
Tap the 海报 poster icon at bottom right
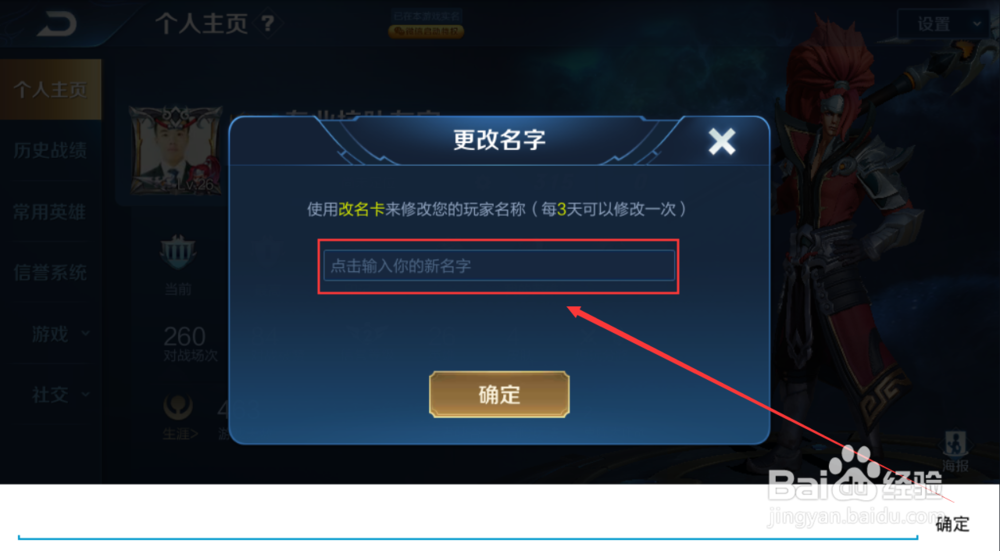tap(955, 451)
